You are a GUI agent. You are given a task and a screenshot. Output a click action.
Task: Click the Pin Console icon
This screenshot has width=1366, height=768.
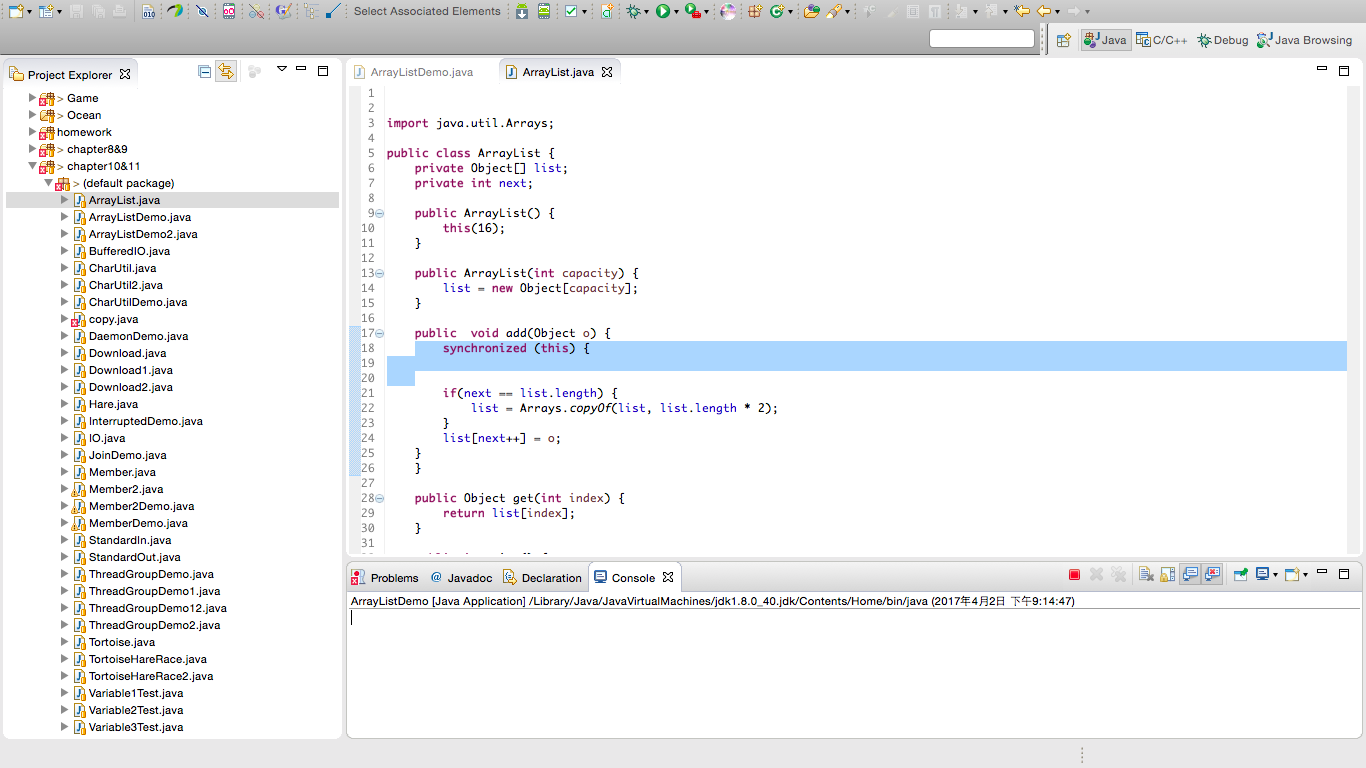coord(1240,574)
